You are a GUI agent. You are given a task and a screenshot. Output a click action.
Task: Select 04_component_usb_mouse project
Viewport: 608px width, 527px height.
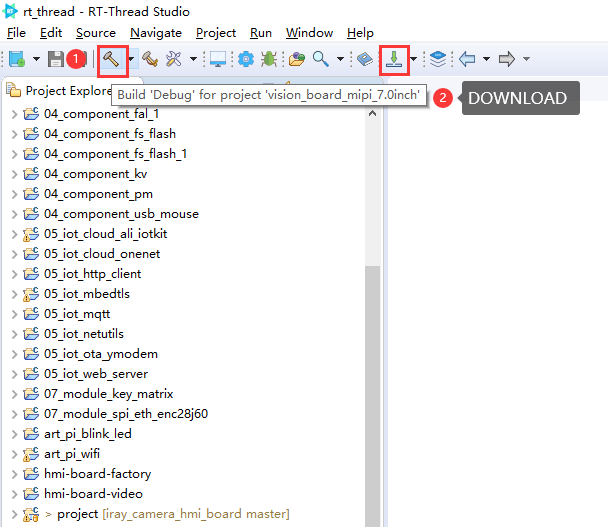(x=121, y=214)
